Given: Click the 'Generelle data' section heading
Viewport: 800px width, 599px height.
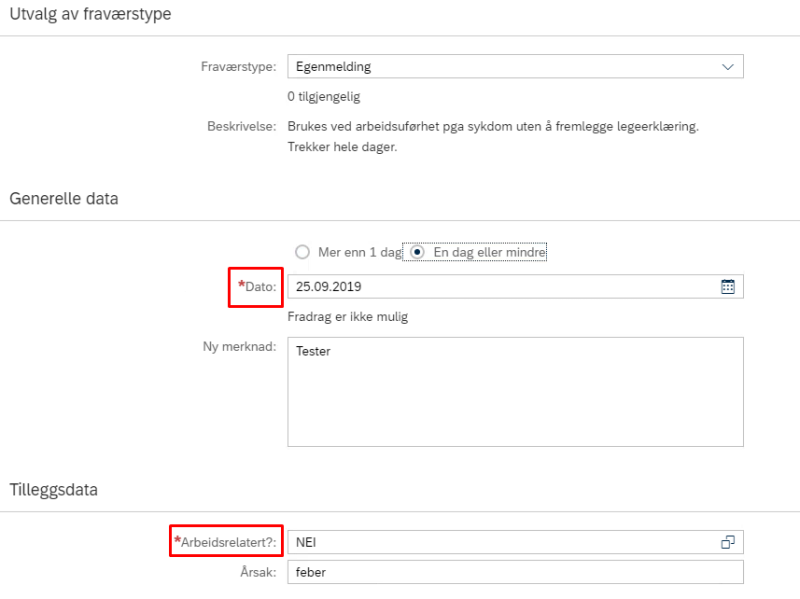Looking at the screenshot, I should tap(64, 198).
